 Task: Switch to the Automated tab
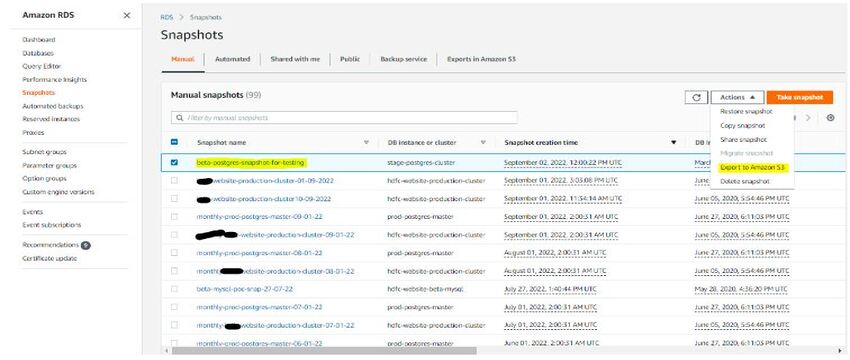tap(233, 59)
